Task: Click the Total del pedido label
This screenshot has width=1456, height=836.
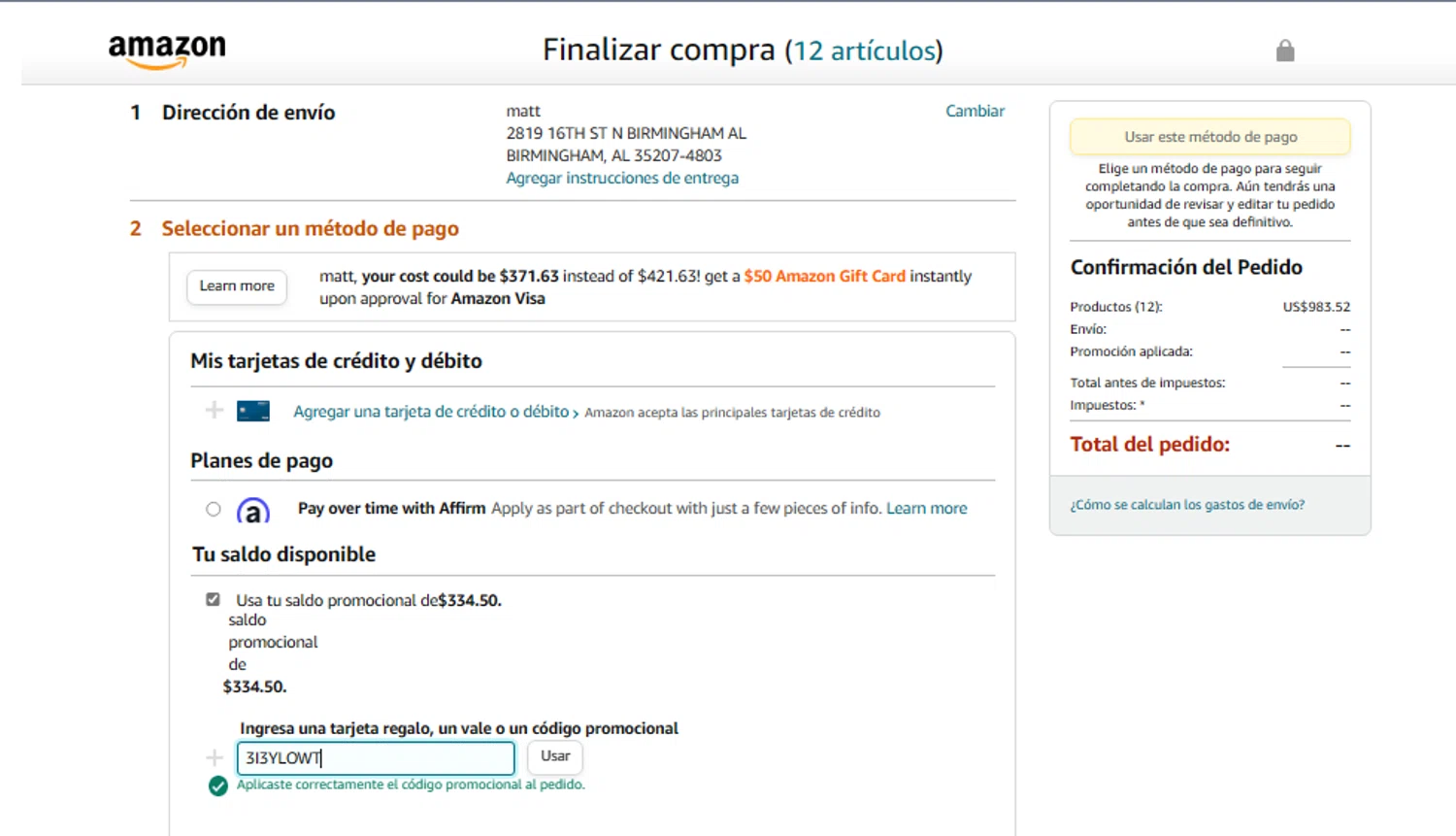Action: tap(1149, 445)
